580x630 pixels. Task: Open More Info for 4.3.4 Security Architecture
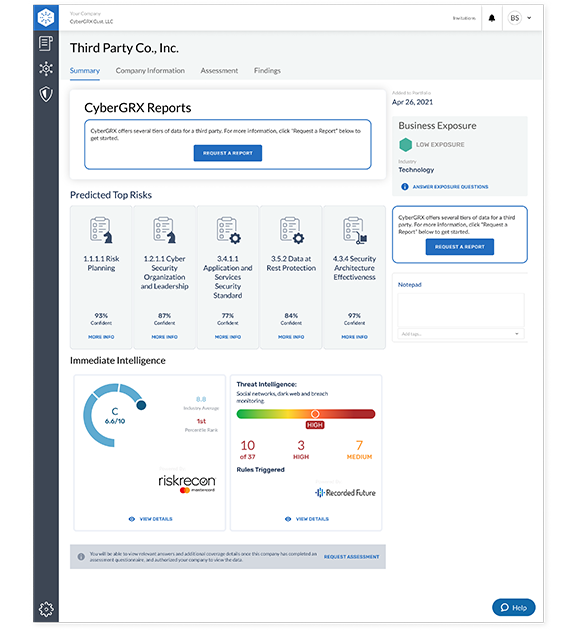[354, 337]
